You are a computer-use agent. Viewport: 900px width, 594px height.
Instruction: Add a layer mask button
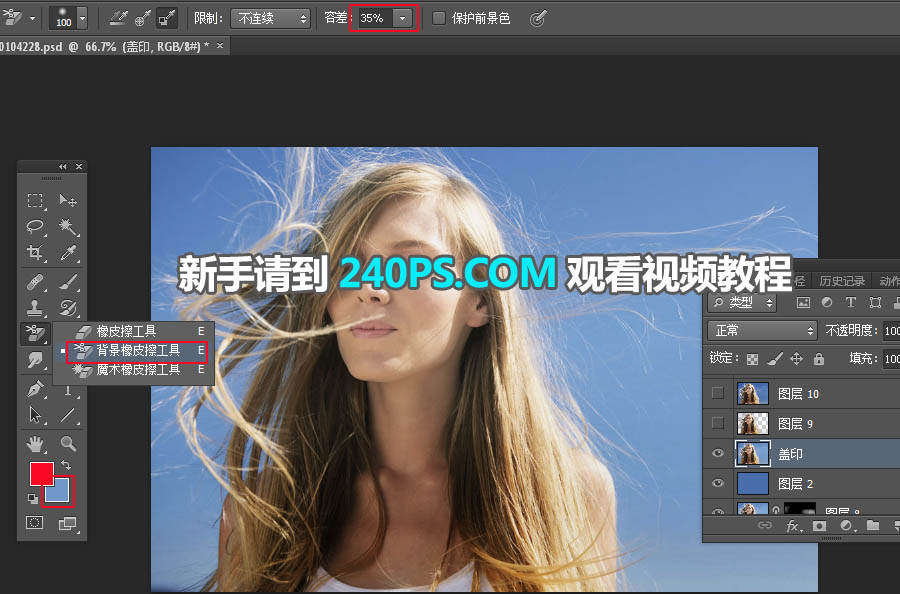819,525
